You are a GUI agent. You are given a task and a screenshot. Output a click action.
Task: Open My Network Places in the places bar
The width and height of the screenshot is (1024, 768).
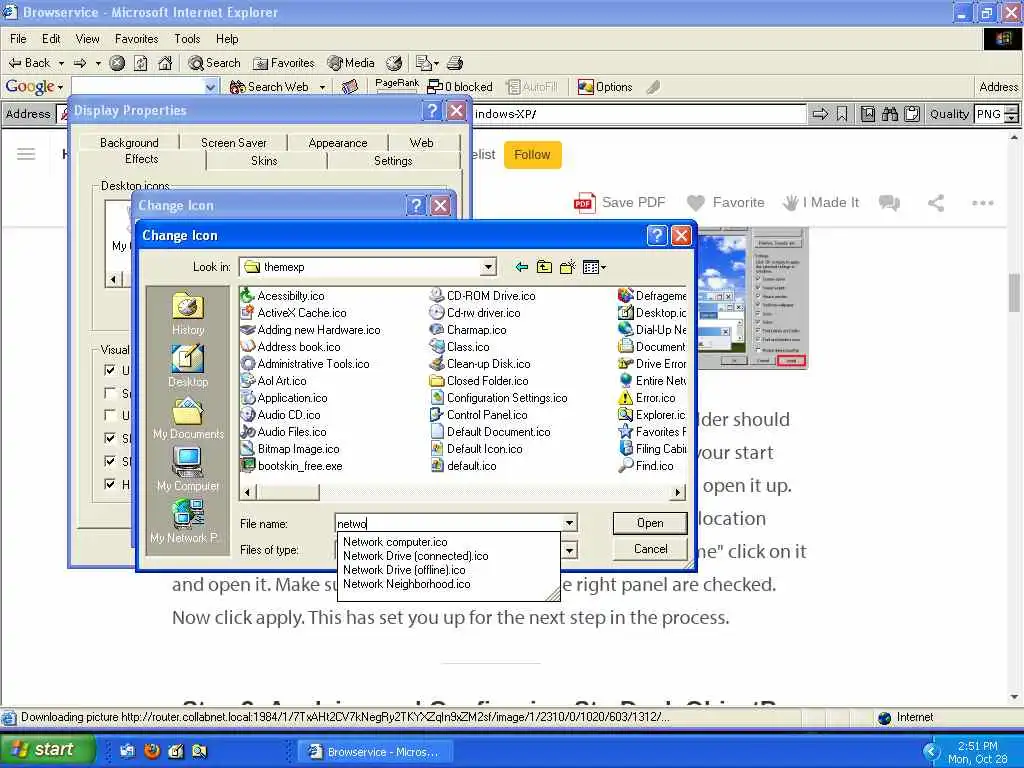188,522
